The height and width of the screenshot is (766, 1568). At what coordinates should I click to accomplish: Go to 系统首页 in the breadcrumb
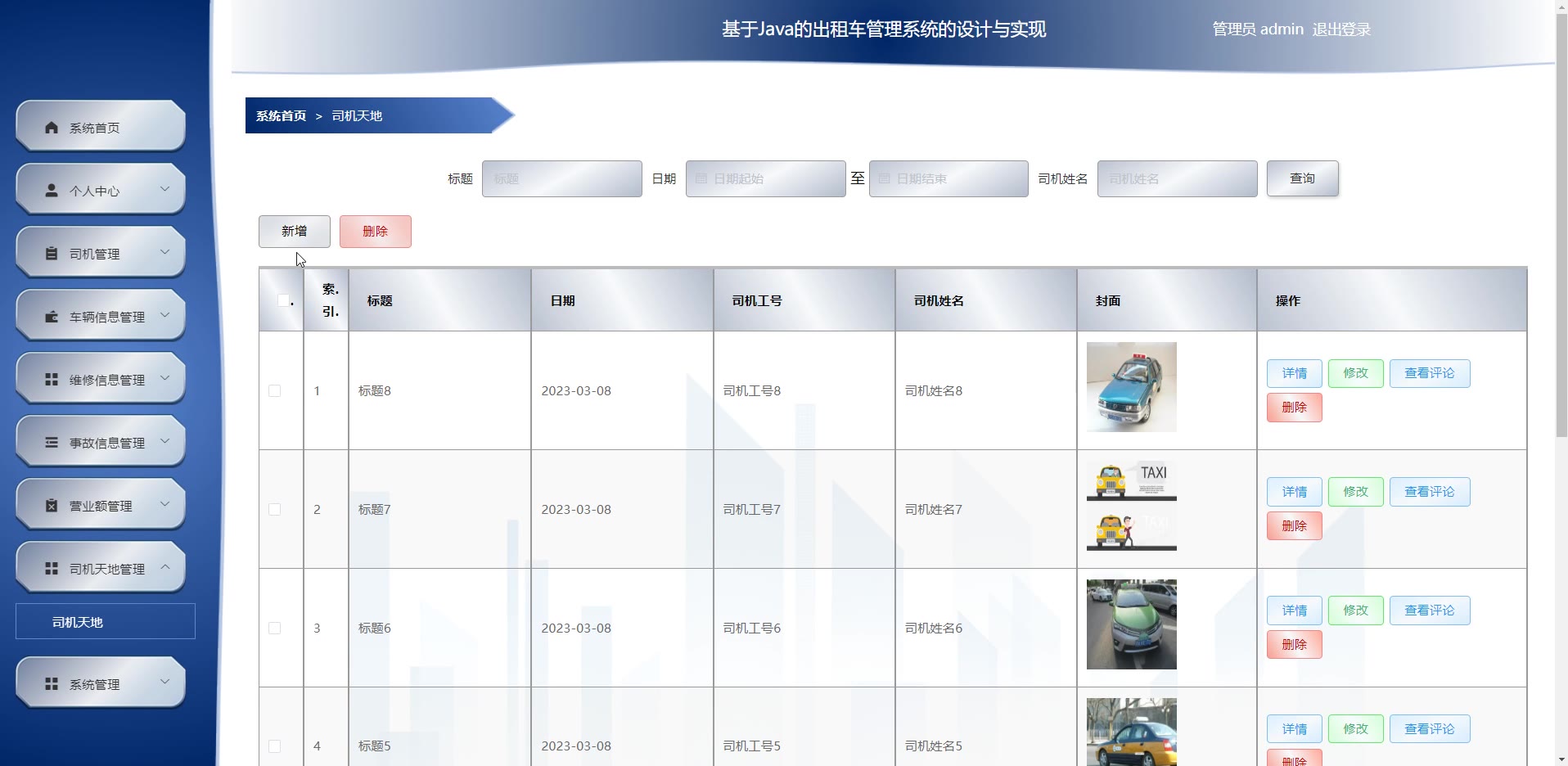[281, 116]
